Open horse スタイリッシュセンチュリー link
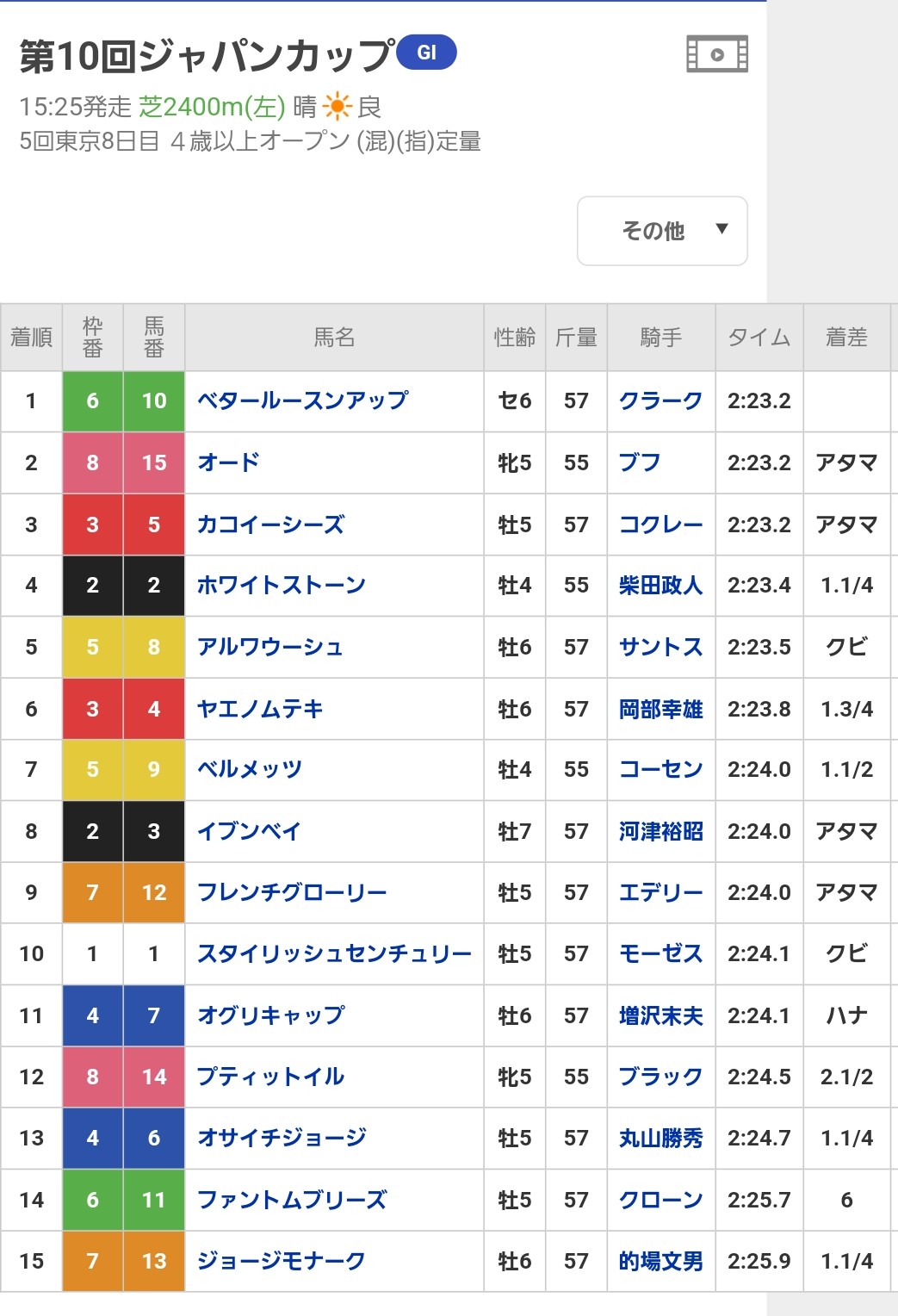Viewport: 898px width, 1316px height. point(334,953)
